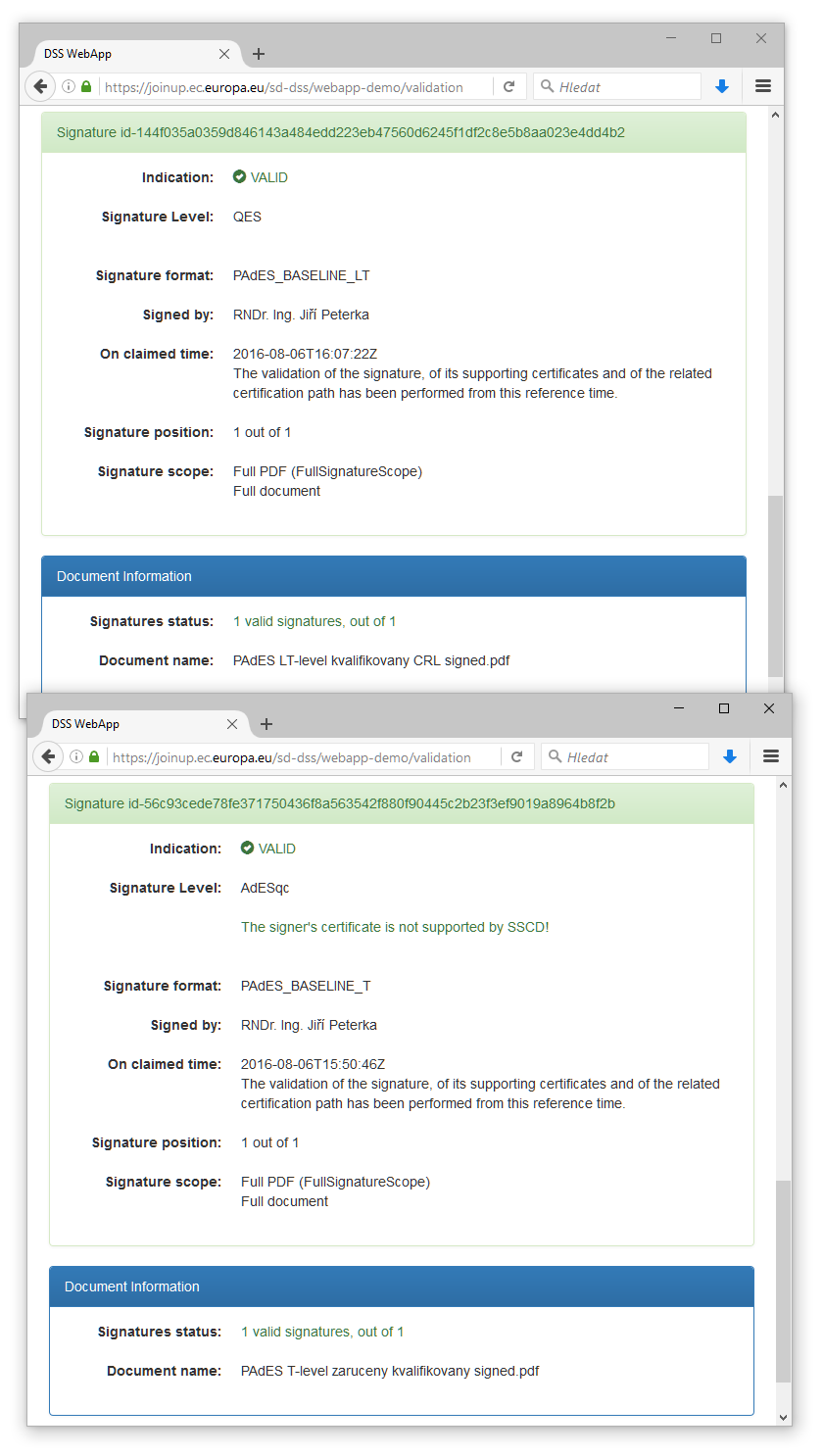Select DSS WebApp tab in lower window
Image resolution: width=823 pixels, height=1456 pixels.
pos(145,724)
